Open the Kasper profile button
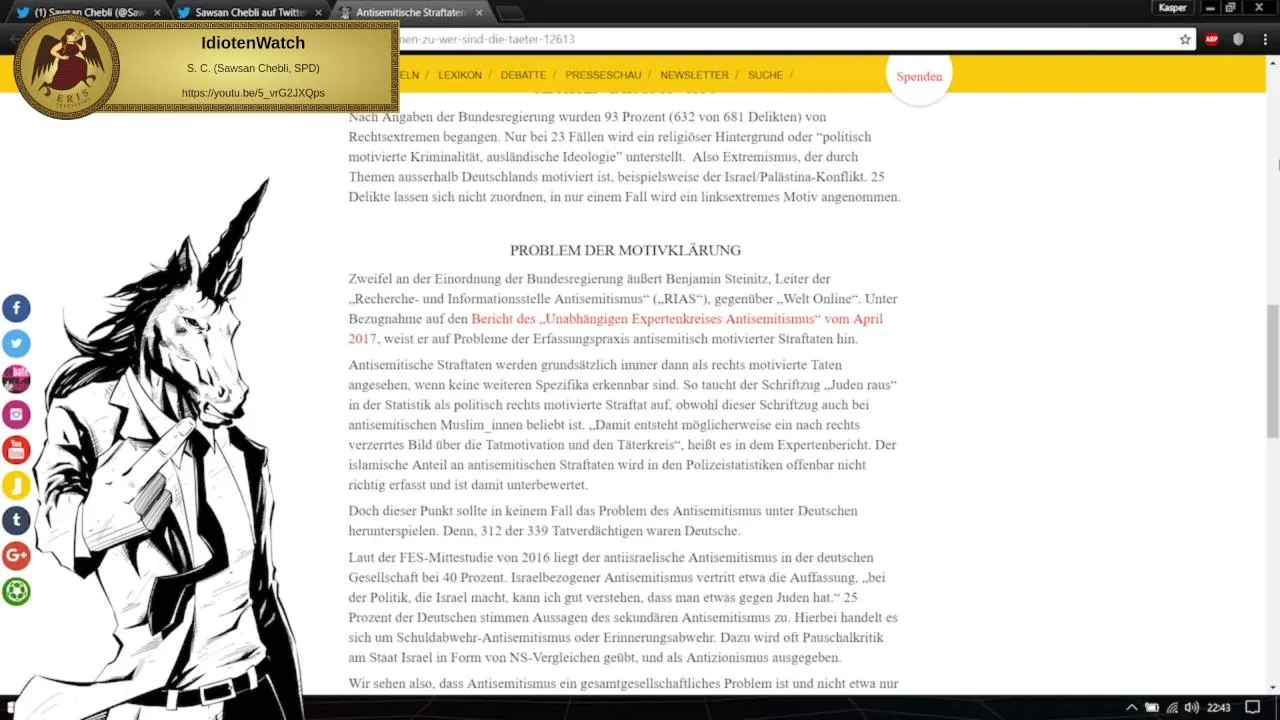The width and height of the screenshot is (1280, 720). point(1173,8)
